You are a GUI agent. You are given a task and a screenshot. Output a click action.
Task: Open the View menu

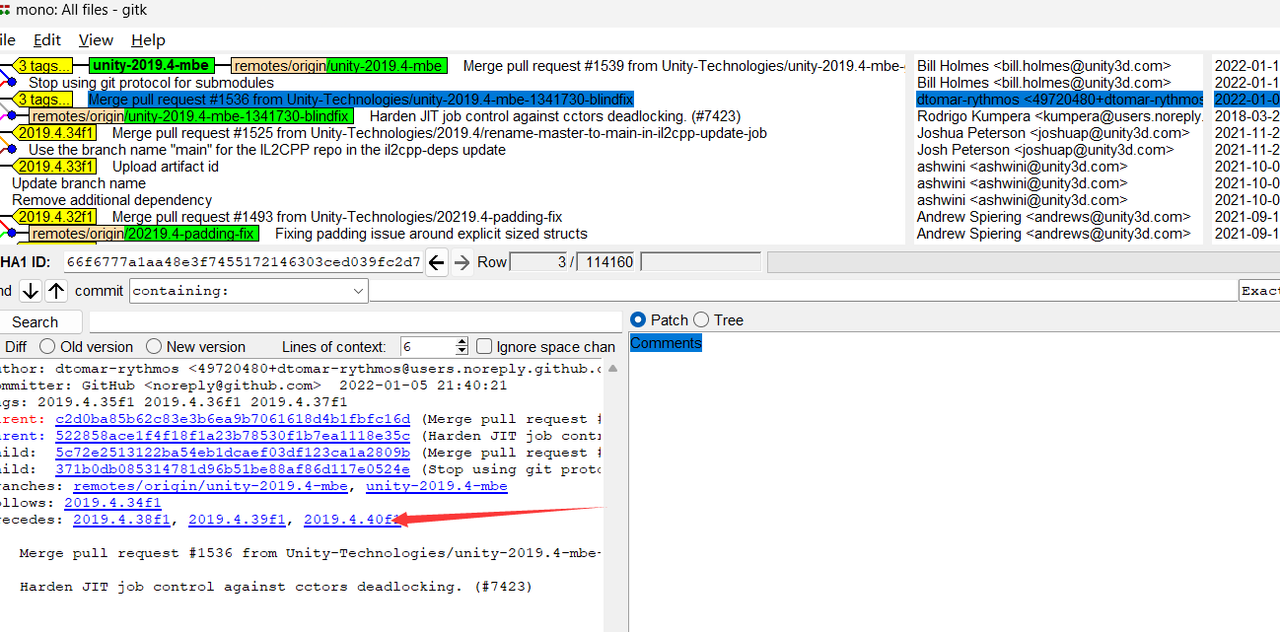coord(96,40)
